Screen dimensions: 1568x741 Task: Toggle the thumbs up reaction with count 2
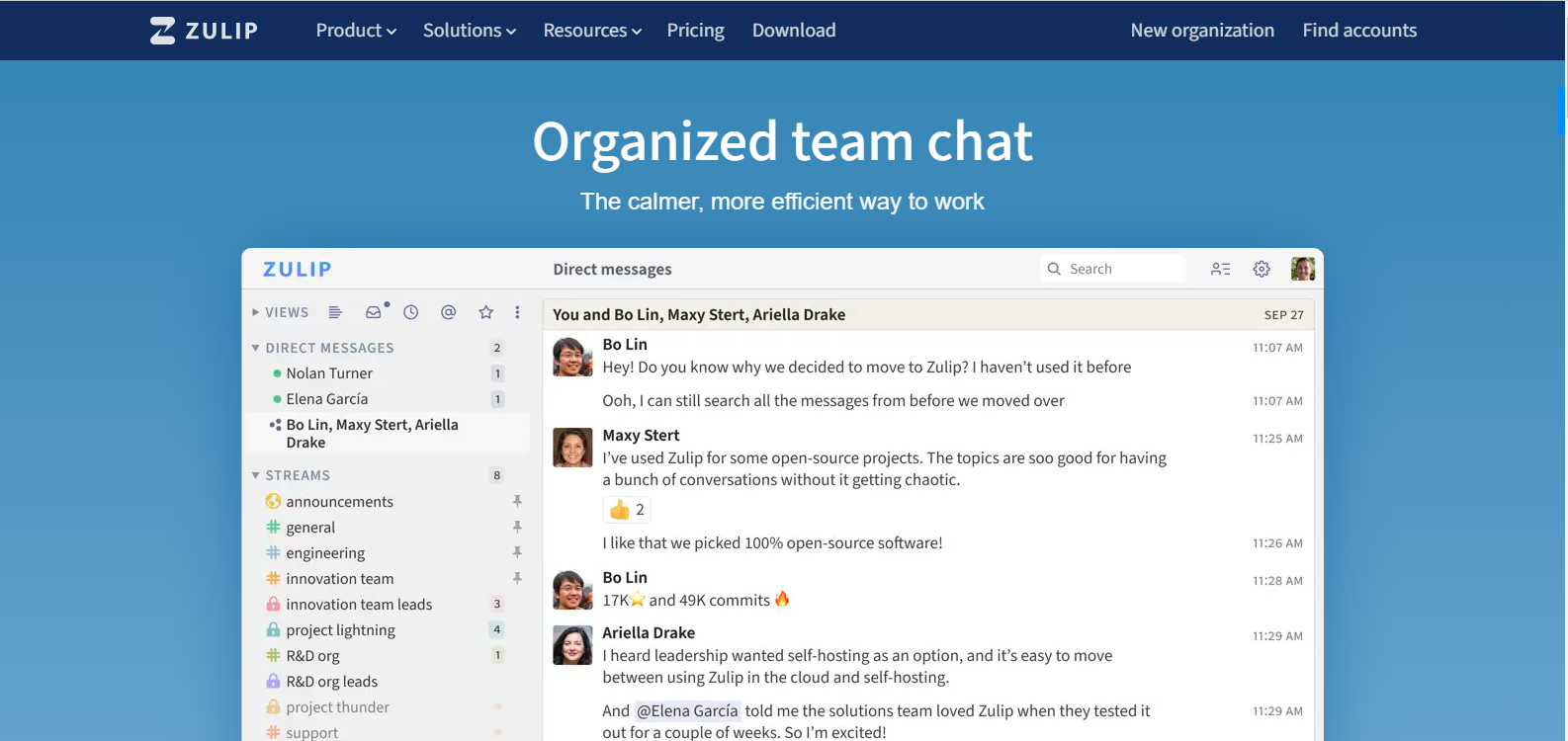[x=627, y=510]
